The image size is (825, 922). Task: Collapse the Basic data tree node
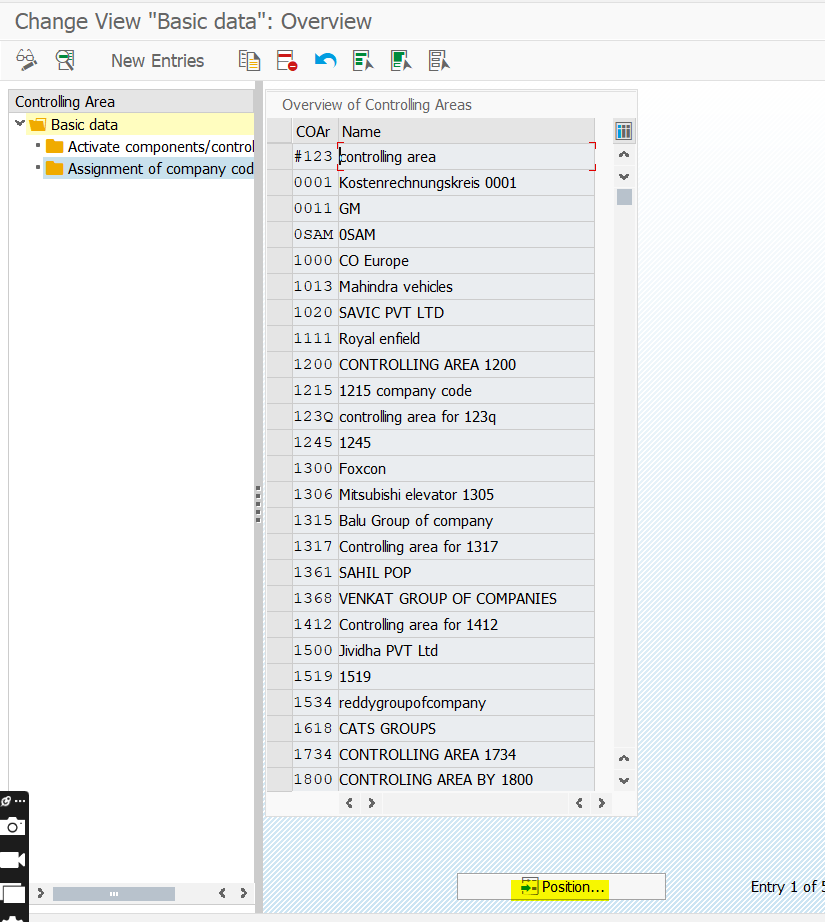20,123
